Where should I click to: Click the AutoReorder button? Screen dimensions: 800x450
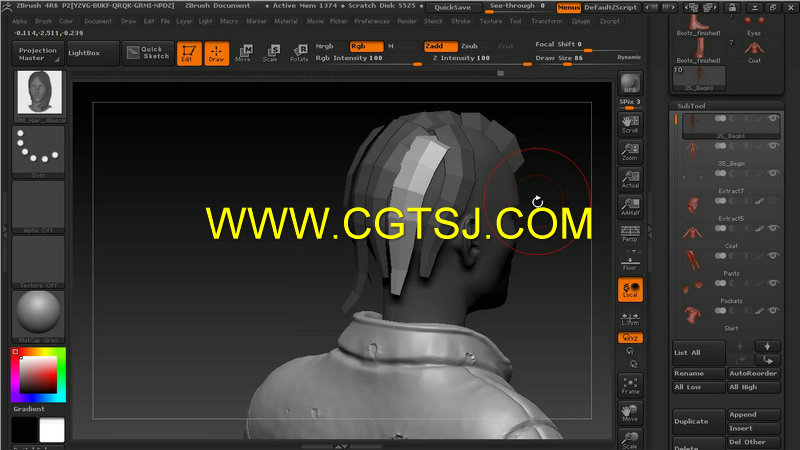754,373
